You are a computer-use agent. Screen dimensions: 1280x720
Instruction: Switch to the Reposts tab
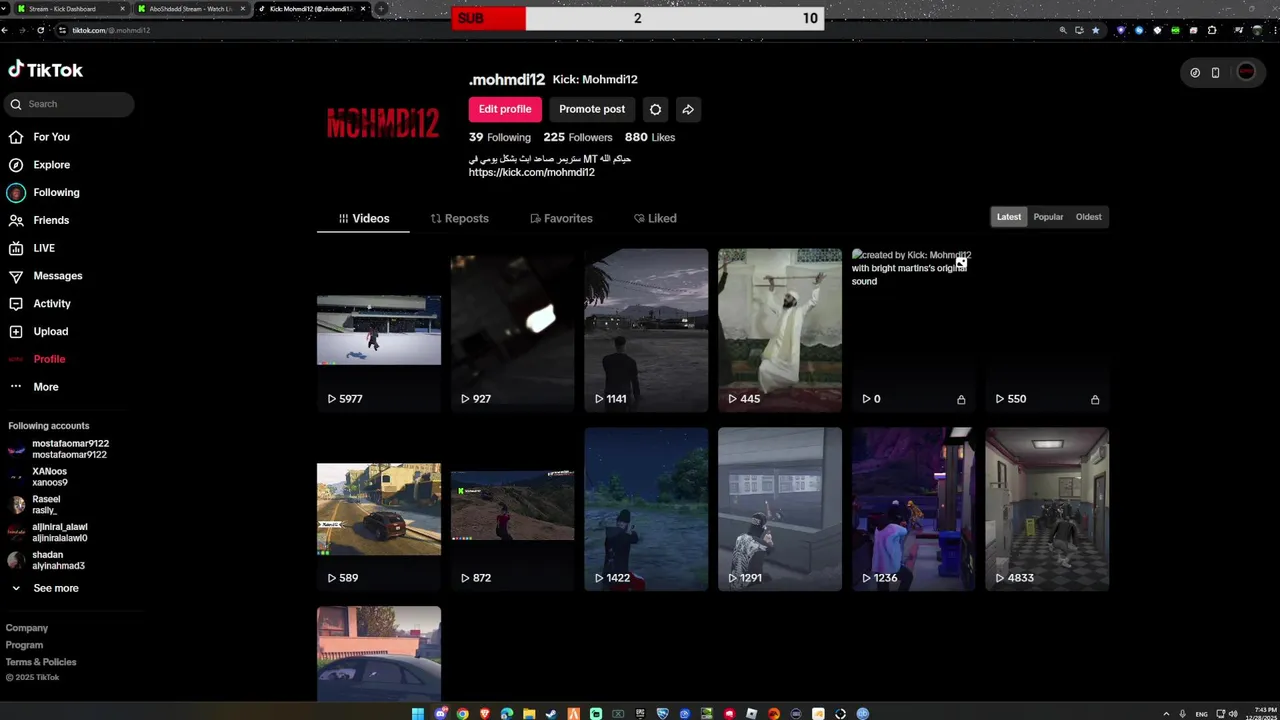(459, 218)
